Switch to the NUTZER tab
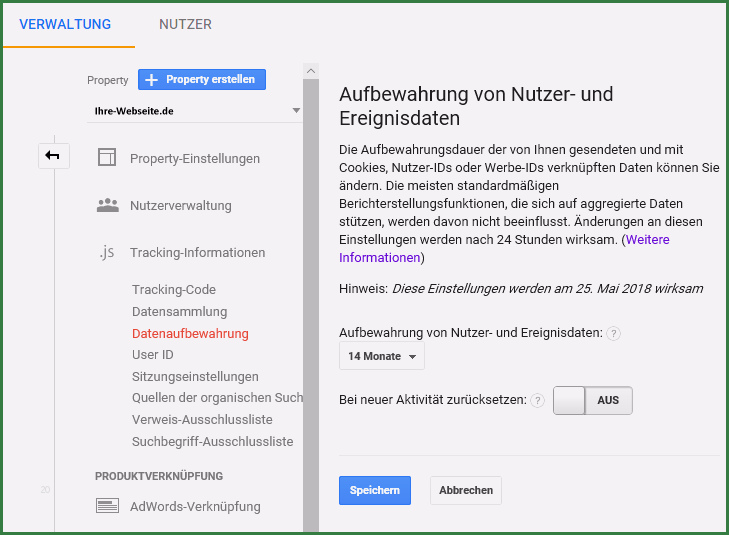Viewport: 729px width, 535px height. click(x=185, y=24)
